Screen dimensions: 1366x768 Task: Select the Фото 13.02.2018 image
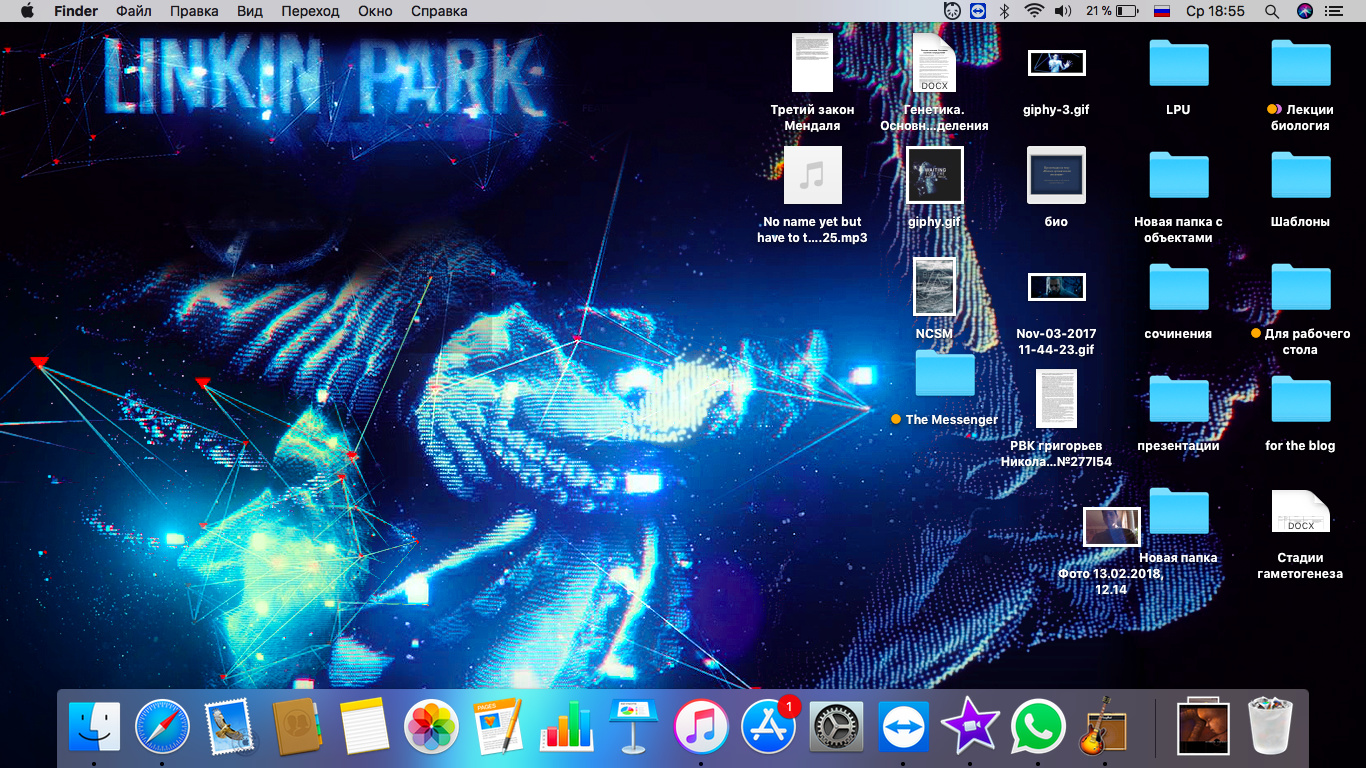tap(1112, 527)
